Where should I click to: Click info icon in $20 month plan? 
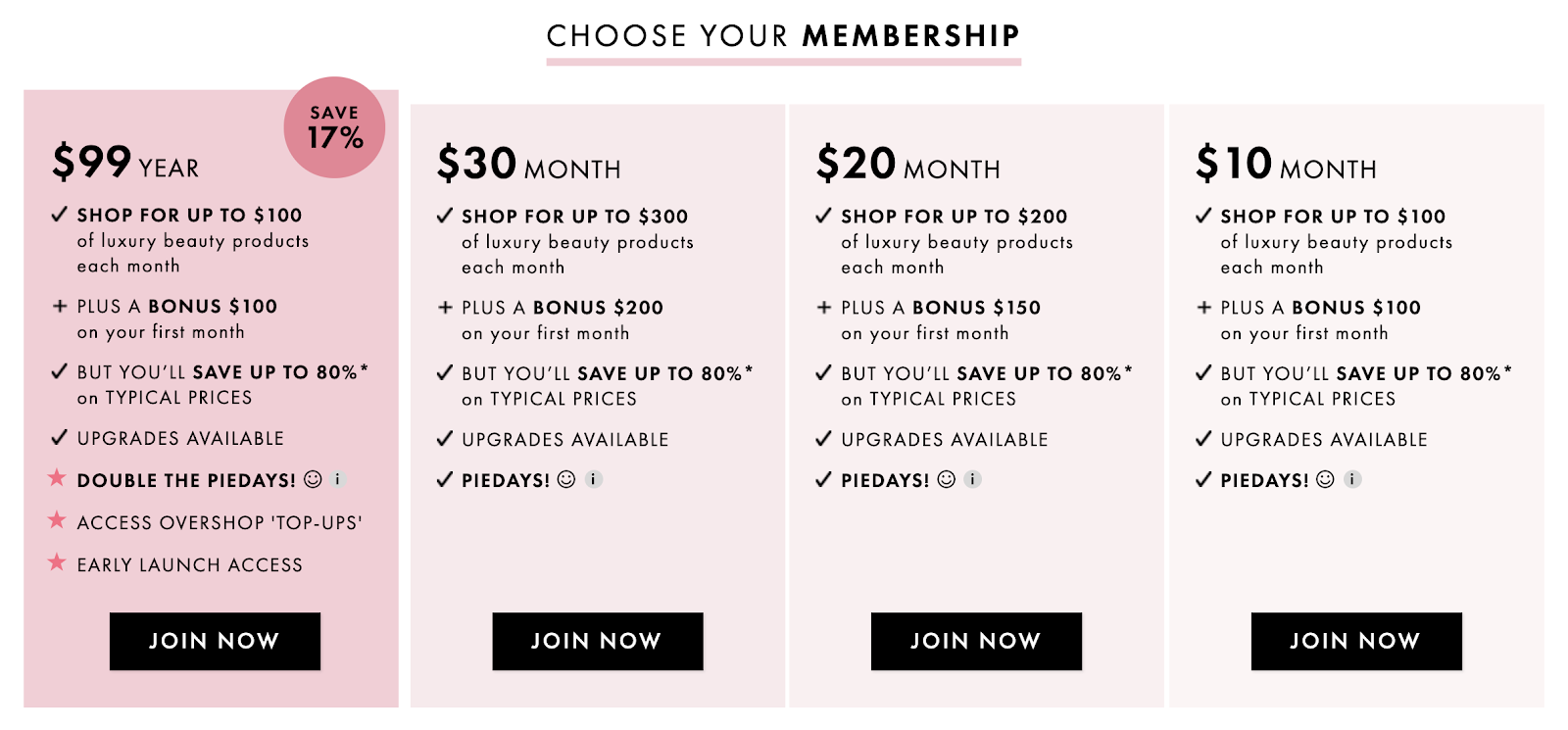coord(972,479)
